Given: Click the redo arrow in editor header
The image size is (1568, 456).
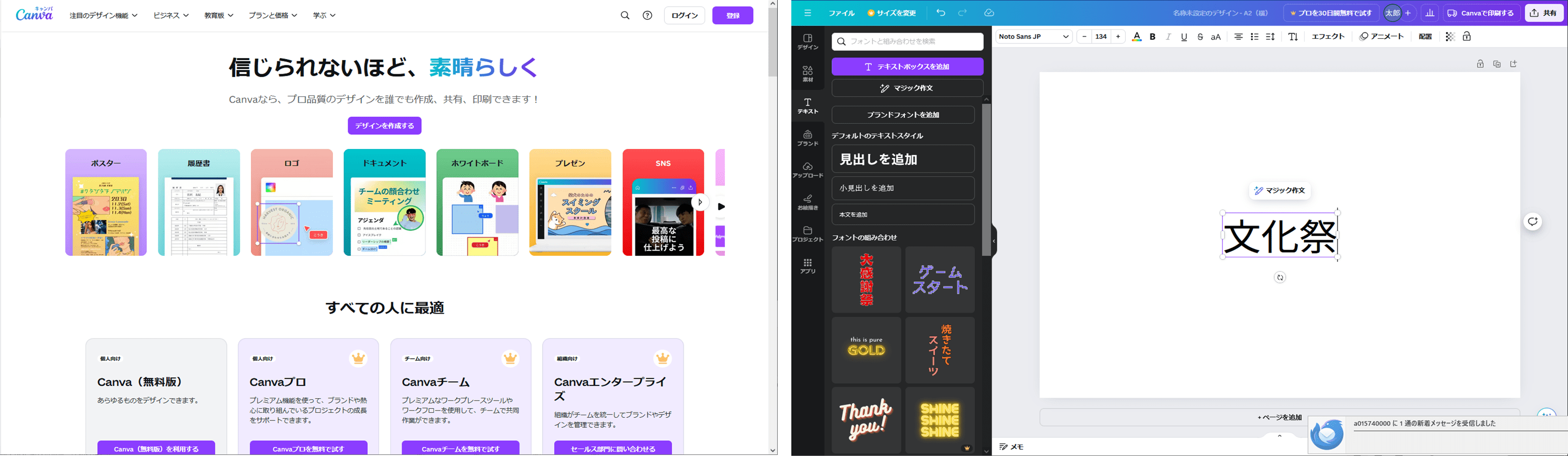Looking at the screenshot, I should tap(962, 13).
